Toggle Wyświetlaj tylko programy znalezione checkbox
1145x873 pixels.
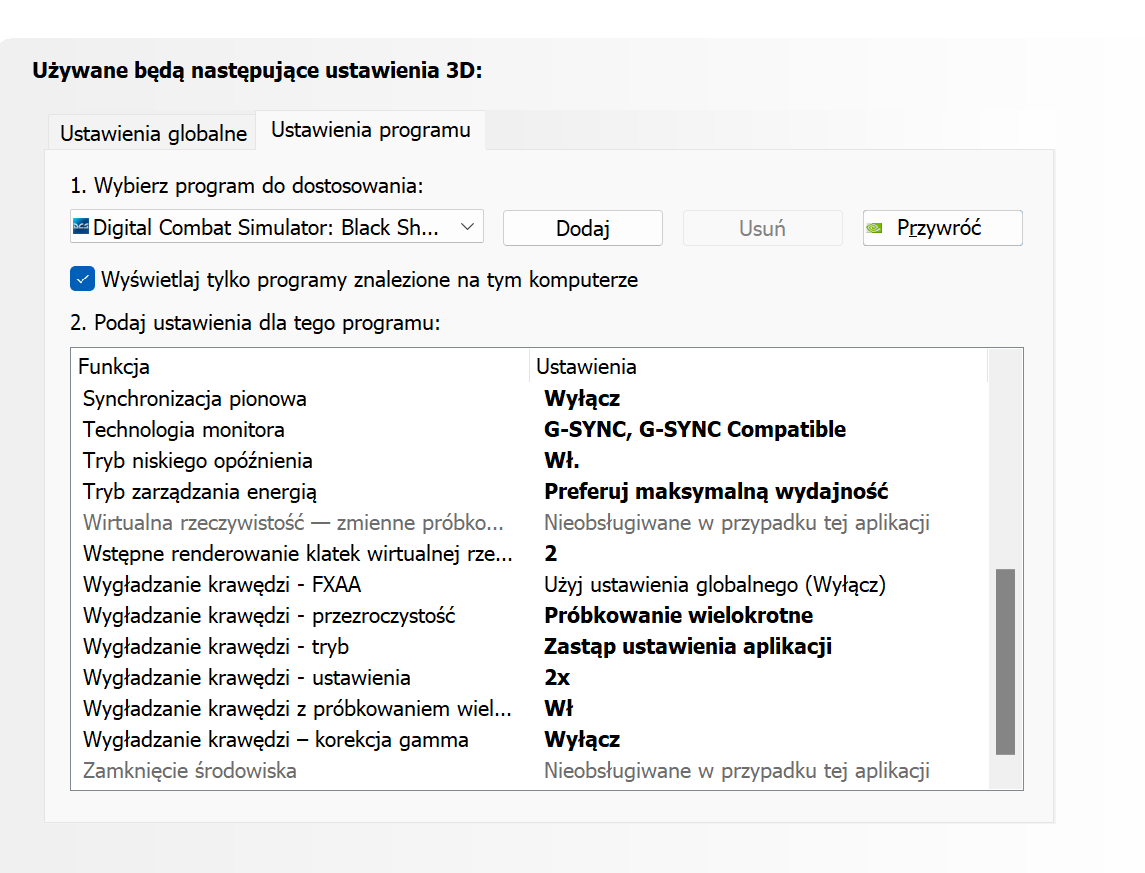coord(83,279)
